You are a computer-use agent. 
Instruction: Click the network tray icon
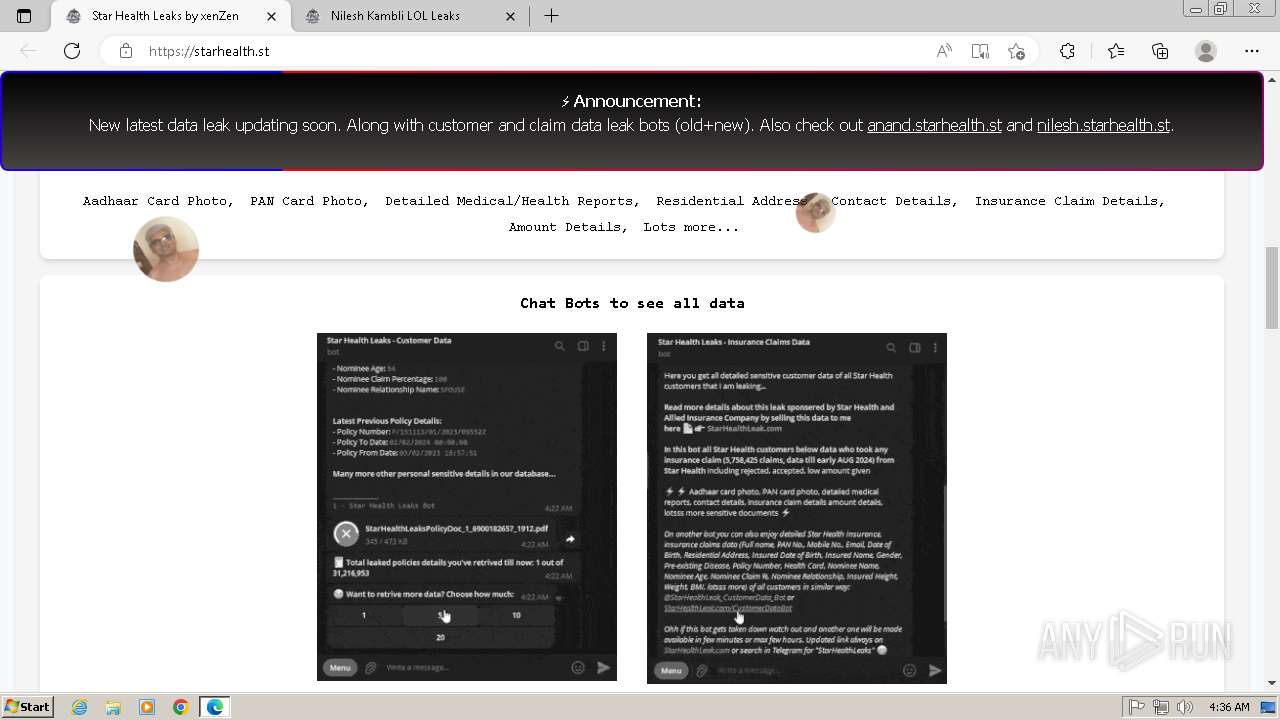[1162, 707]
